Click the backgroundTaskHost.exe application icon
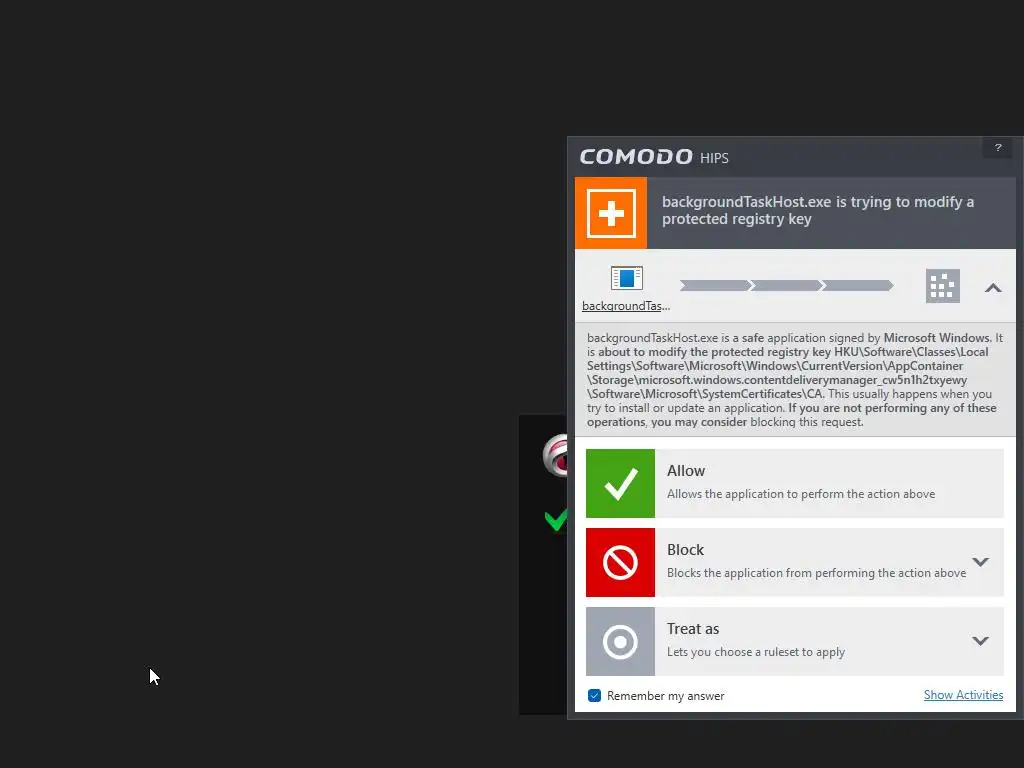Viewport: 1024px width, 768px height. click(x=626, y=278)
